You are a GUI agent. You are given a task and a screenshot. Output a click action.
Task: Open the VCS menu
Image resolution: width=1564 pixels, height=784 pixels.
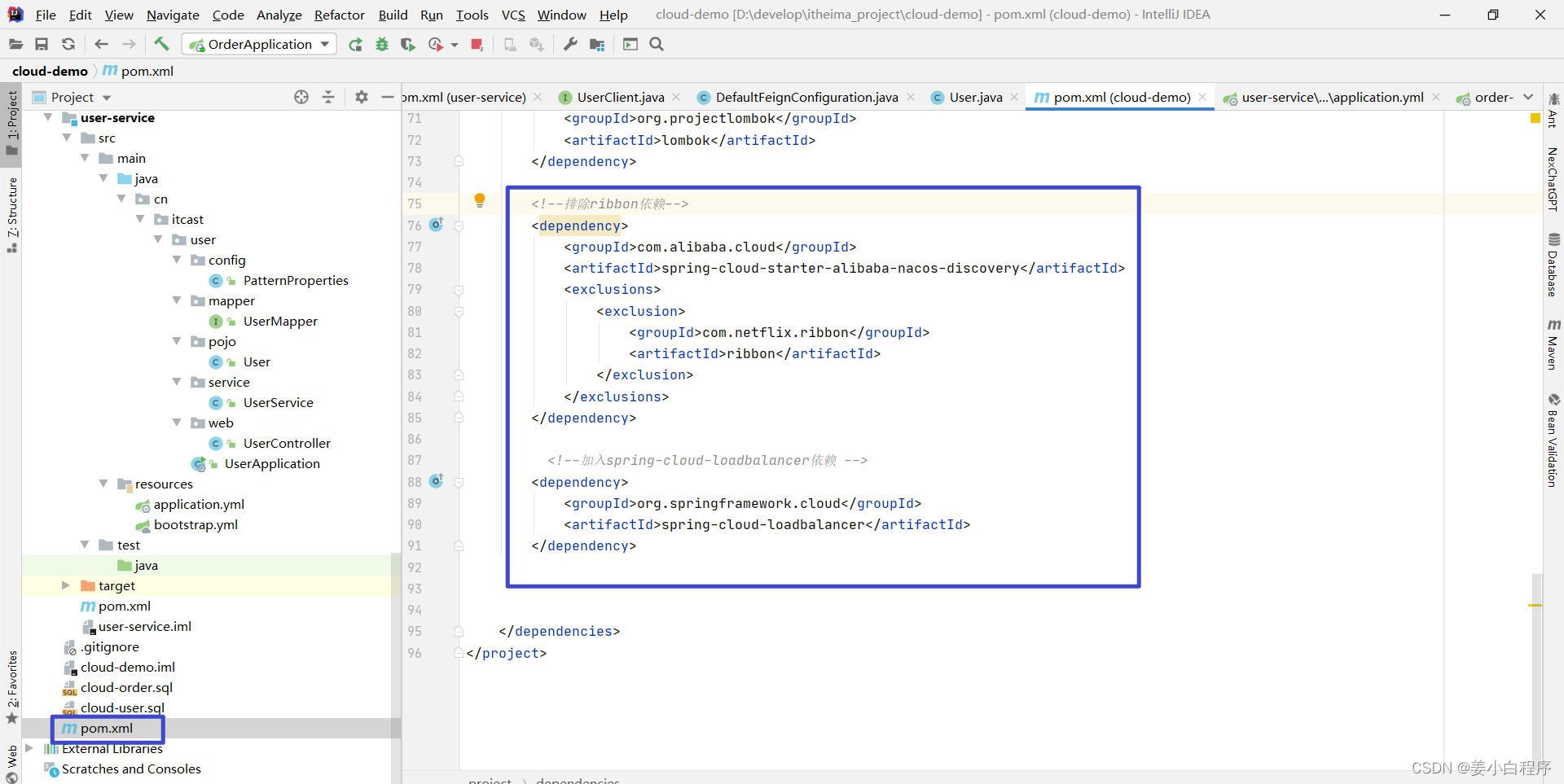(x=512, y=14)
